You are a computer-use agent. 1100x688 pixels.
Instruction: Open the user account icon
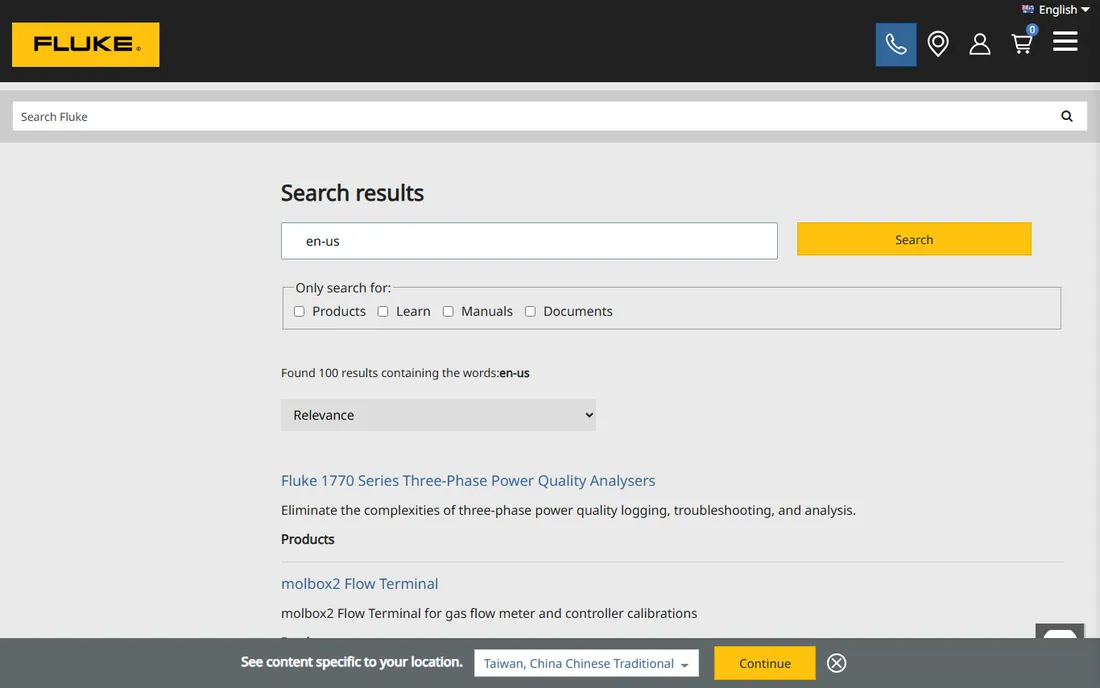pos(980,44)
